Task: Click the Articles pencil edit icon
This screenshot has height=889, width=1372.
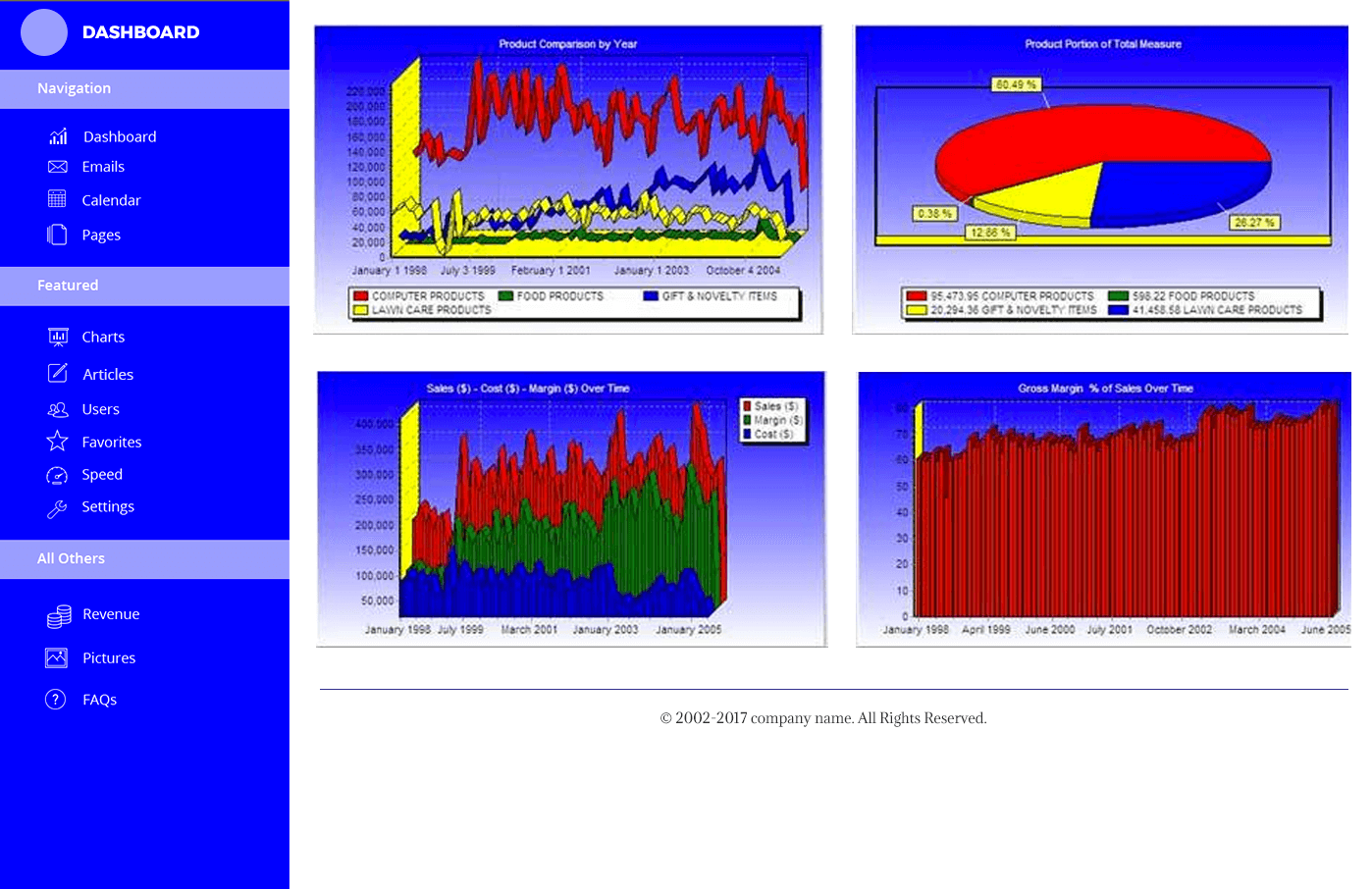Action: coord(58,374)
